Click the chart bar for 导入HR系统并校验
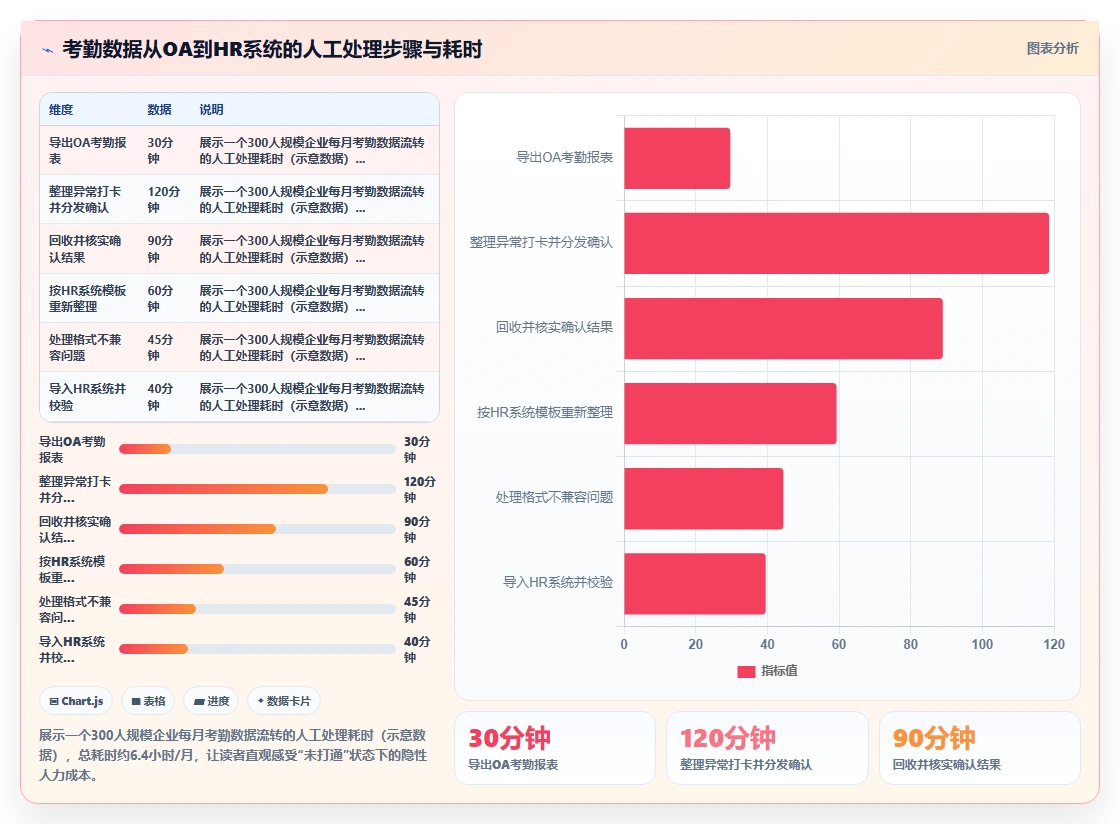This screenshot has width=1120, height=824. point(695,583)
